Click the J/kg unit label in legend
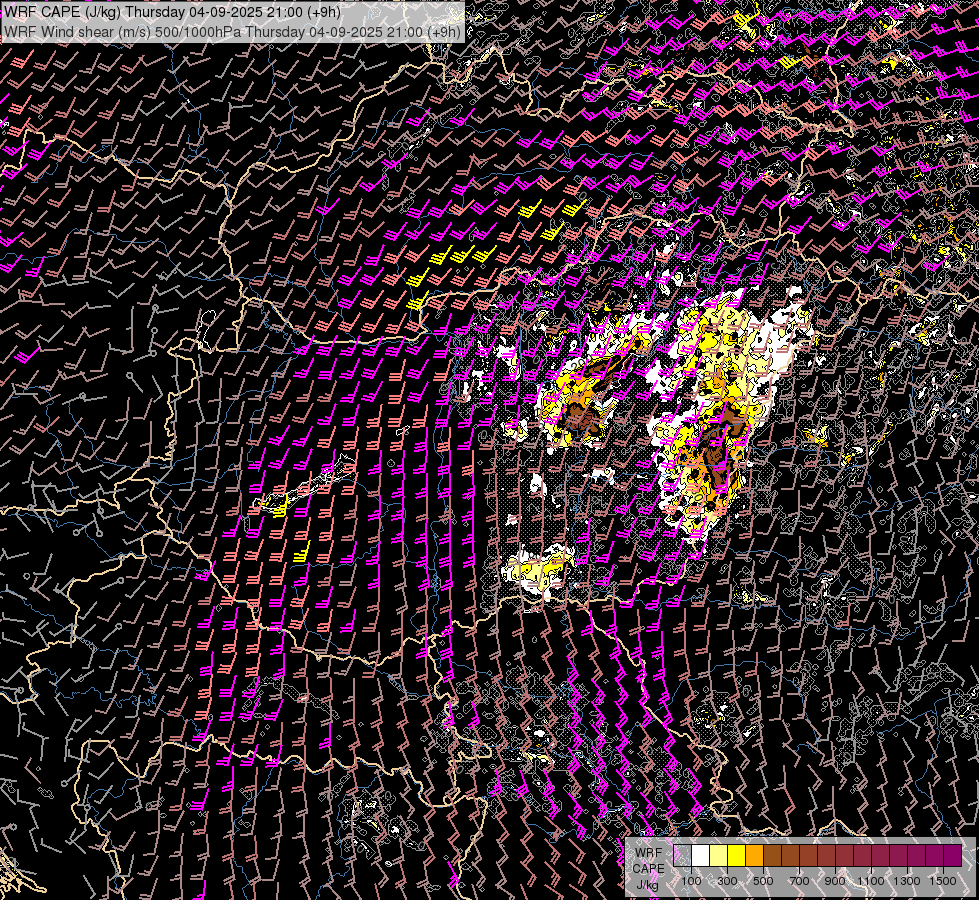 pos(647,885)
